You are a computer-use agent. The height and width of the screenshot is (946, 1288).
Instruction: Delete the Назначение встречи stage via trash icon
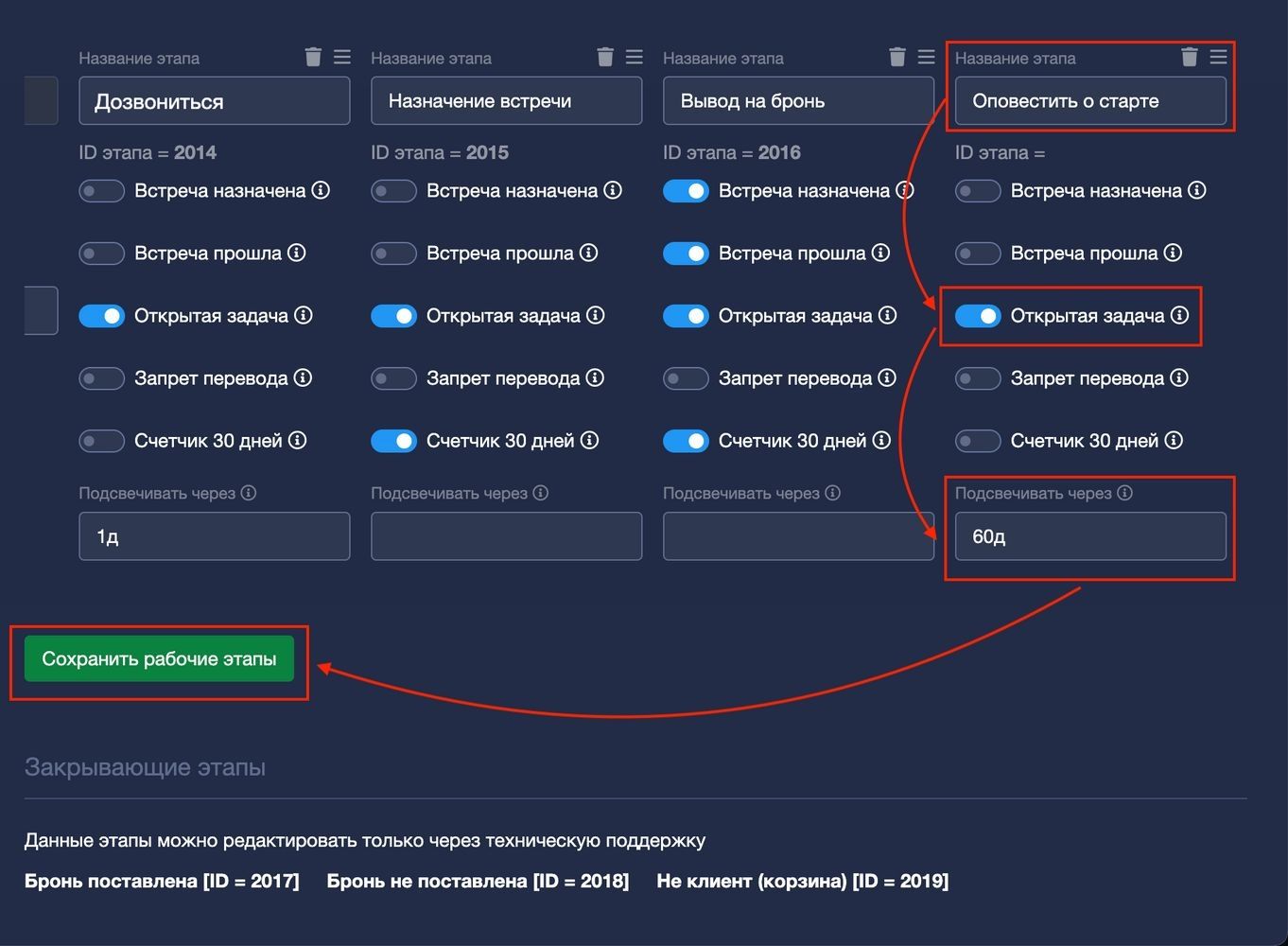[605, 58]
